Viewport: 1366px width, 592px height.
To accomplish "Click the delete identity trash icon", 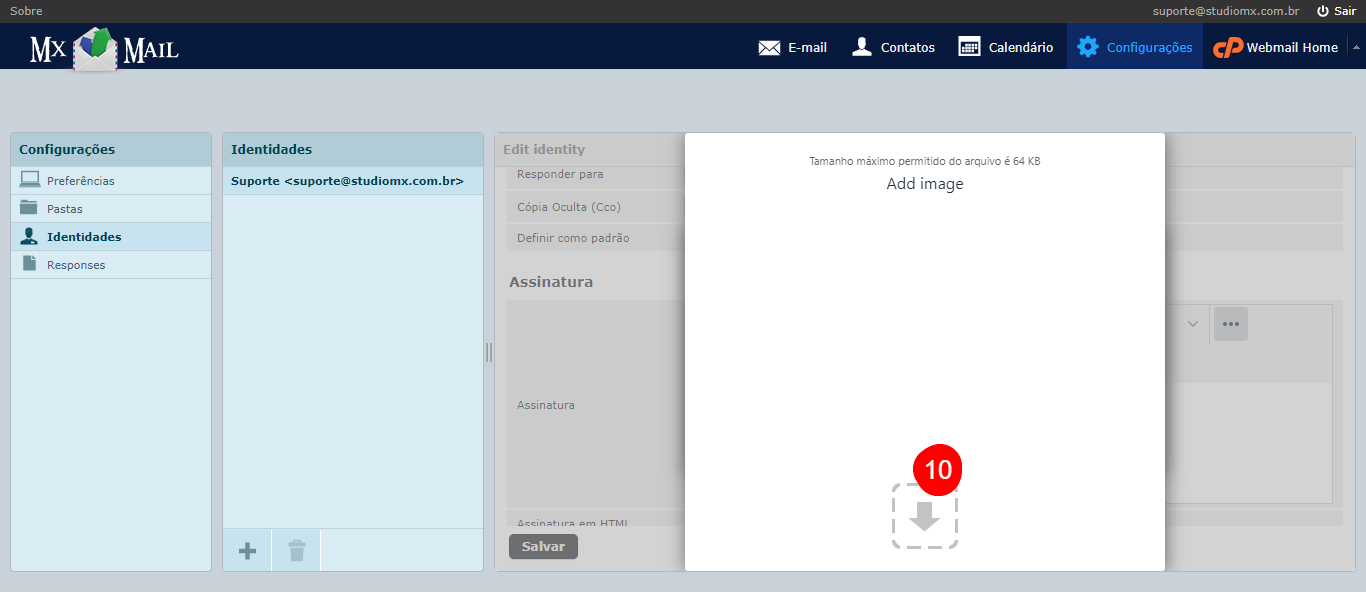I will (295, 549).
